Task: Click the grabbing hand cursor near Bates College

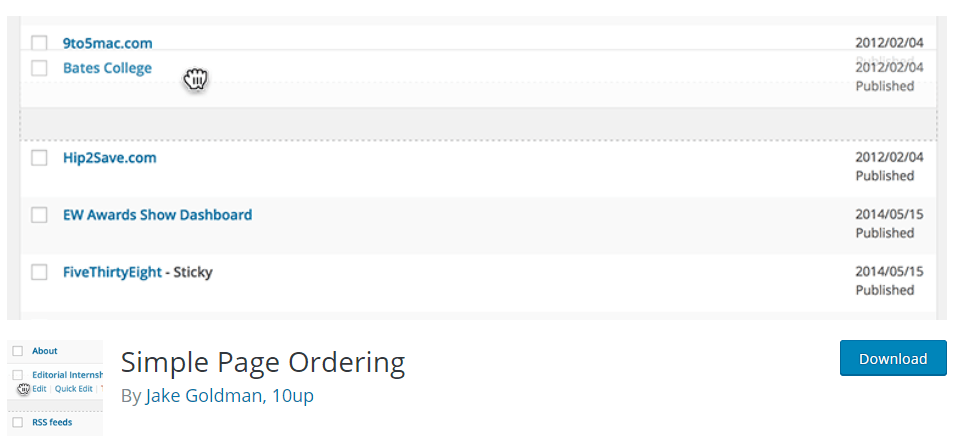Action: point(196,80)
